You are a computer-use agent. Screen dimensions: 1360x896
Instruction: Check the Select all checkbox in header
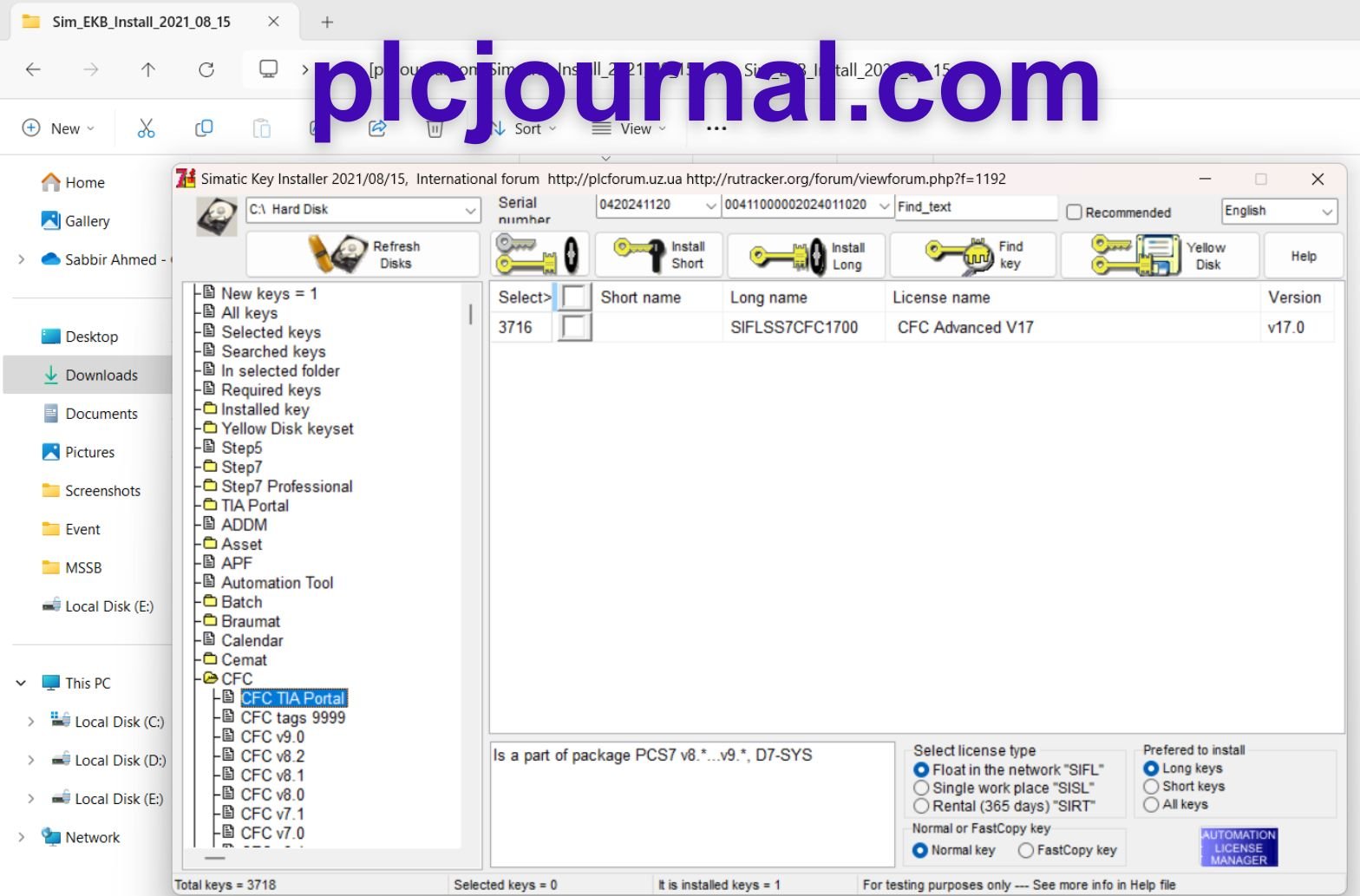pyautogui.click(x=572, y=298)
